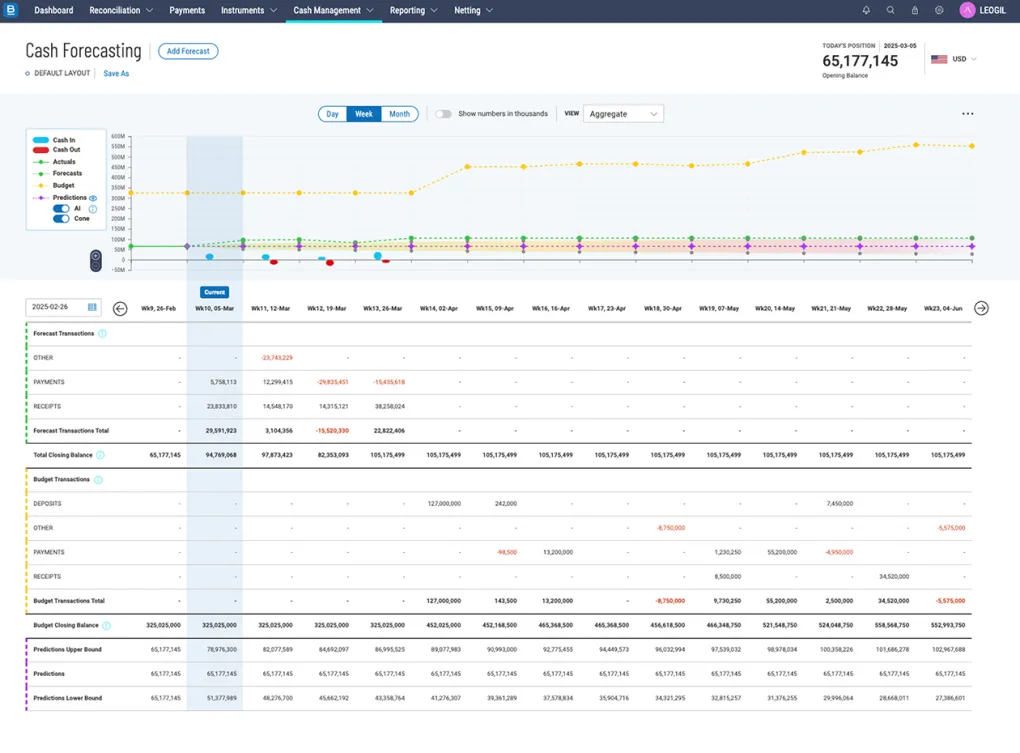Turn off the AI predictions toggle
This screenshot has width=1020, height=753.
click(61, 209)
